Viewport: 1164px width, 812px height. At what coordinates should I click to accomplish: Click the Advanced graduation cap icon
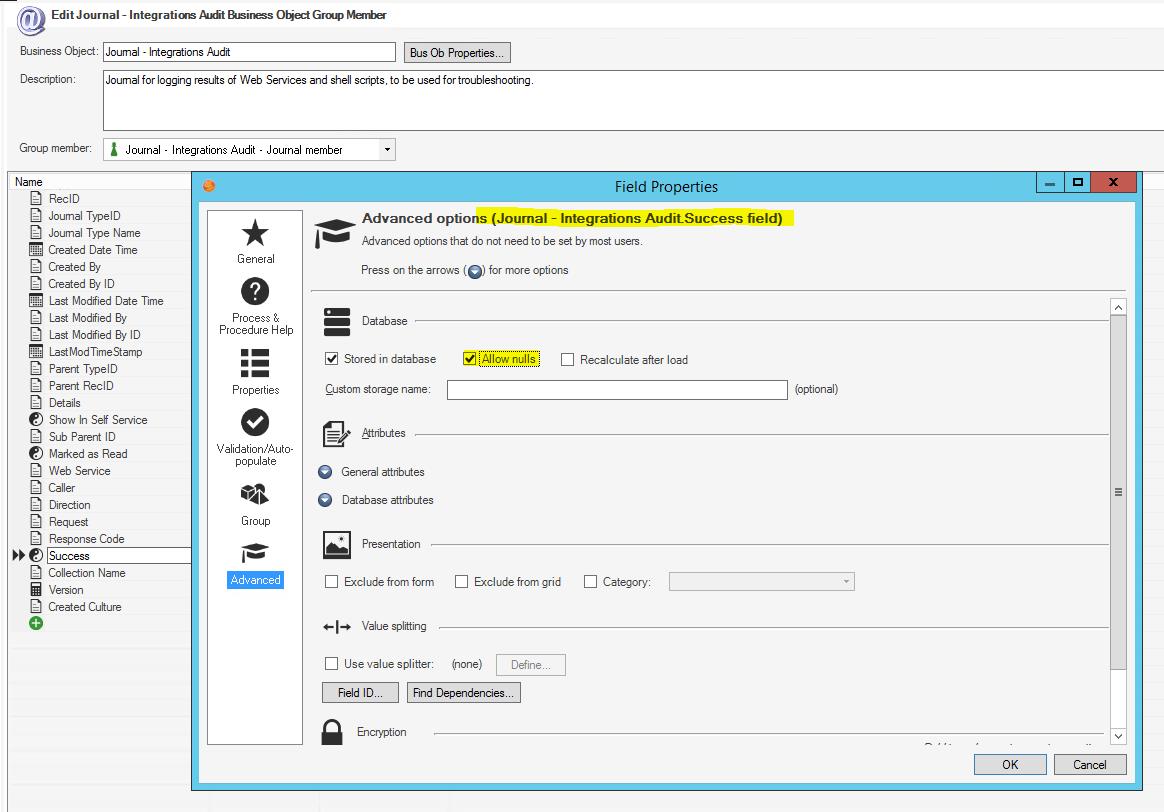pos(255,554)
